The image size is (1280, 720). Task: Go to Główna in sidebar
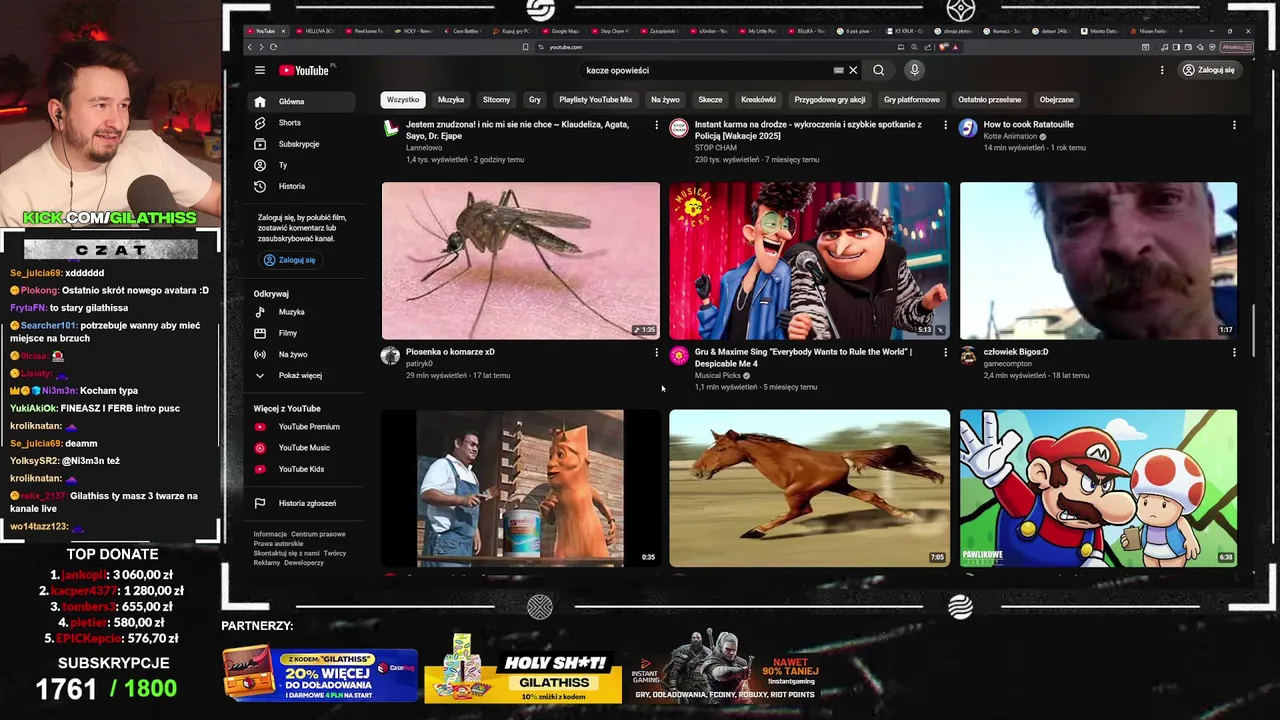301,101
